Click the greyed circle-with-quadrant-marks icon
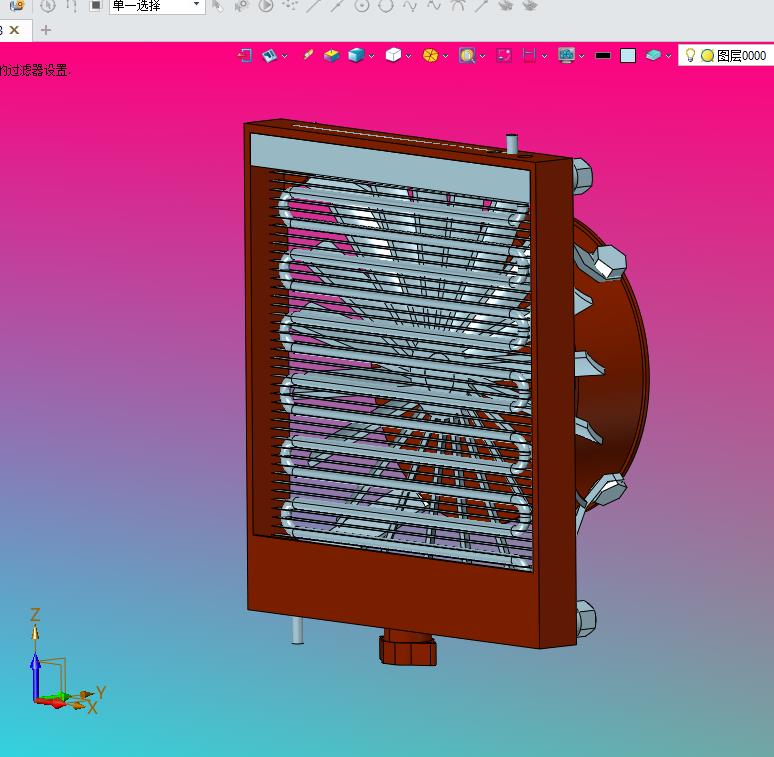The width and height of the screenshot is (774, 757). point(386,5)
